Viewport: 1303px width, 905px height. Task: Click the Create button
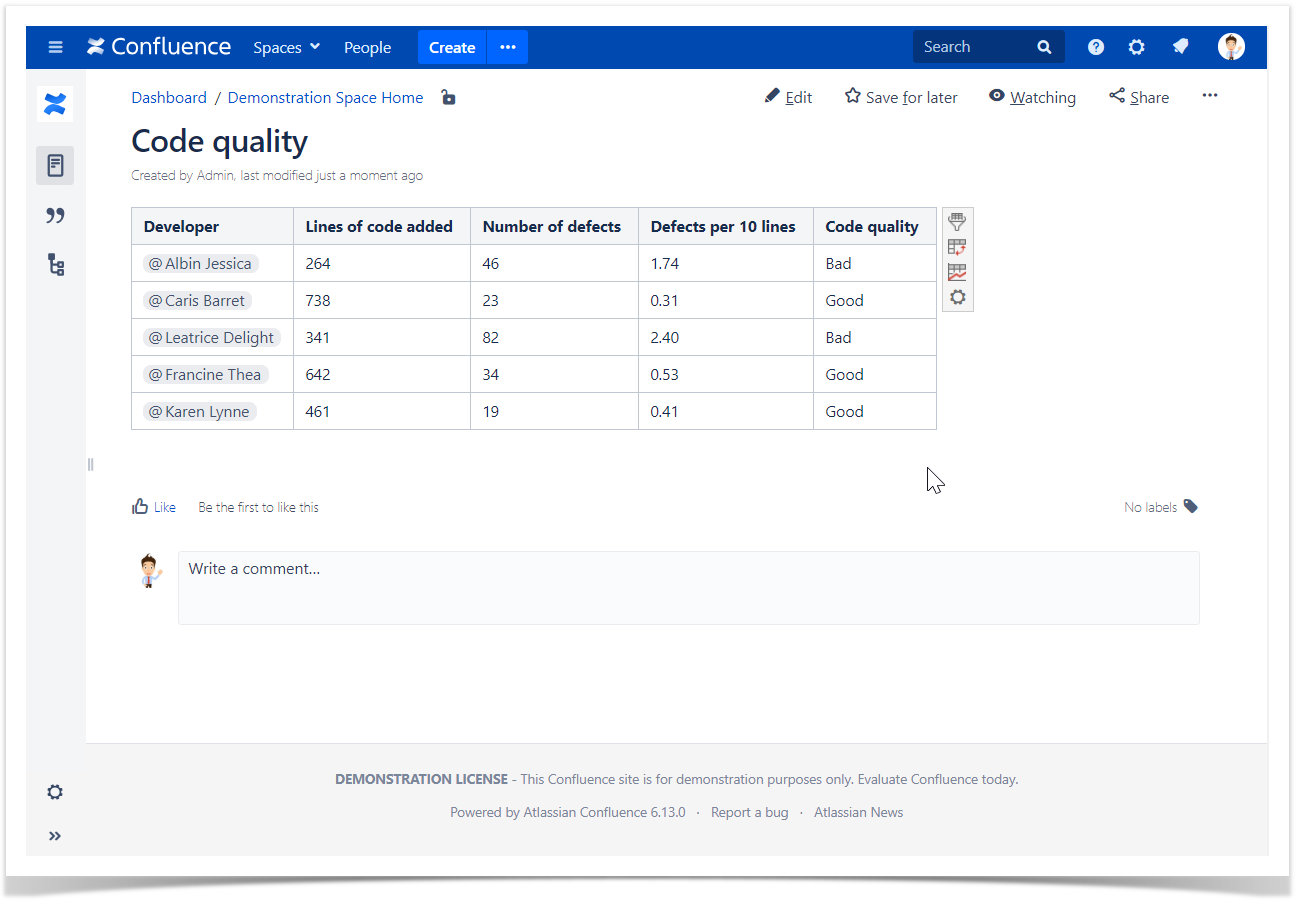pyautogui.click(x=452, y=47)
